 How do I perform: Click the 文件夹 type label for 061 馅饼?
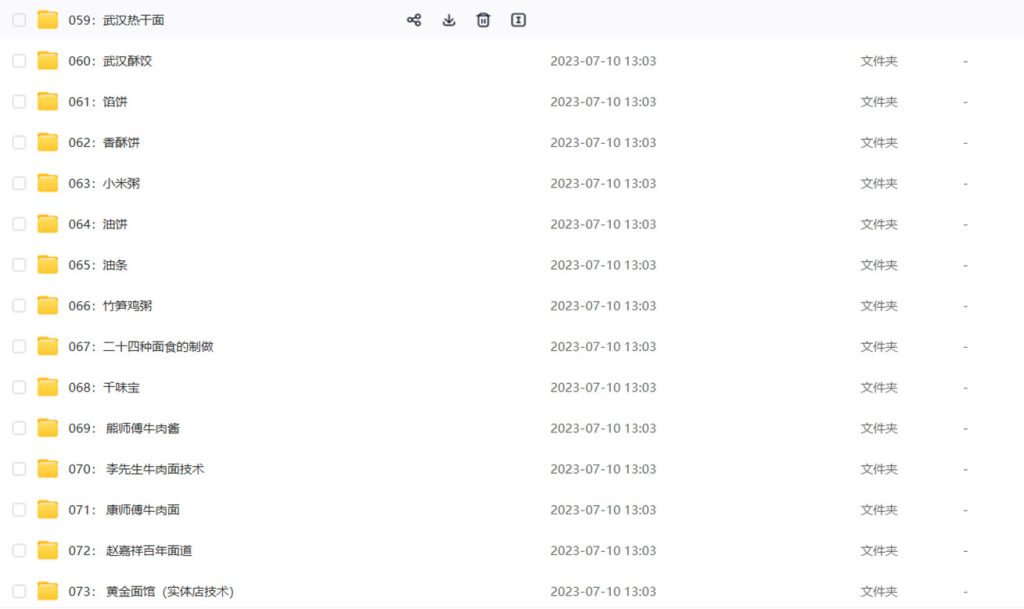point(878,102)
